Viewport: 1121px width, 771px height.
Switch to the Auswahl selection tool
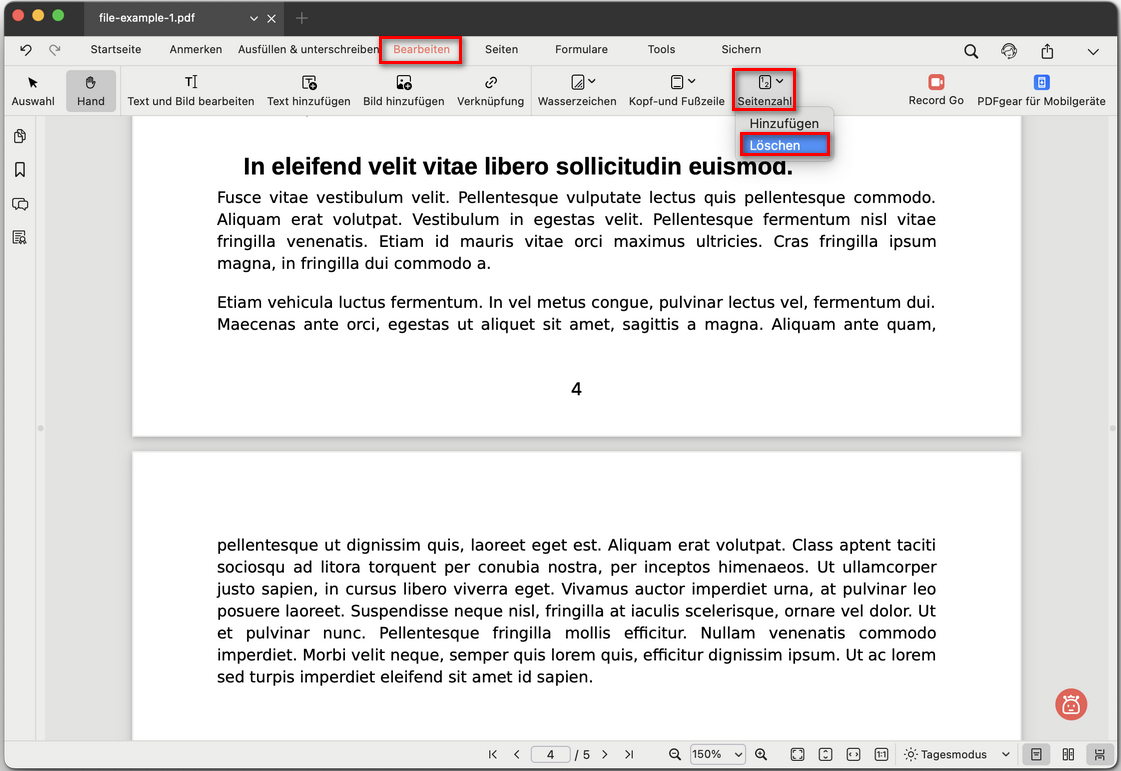(x=32, y=90)
